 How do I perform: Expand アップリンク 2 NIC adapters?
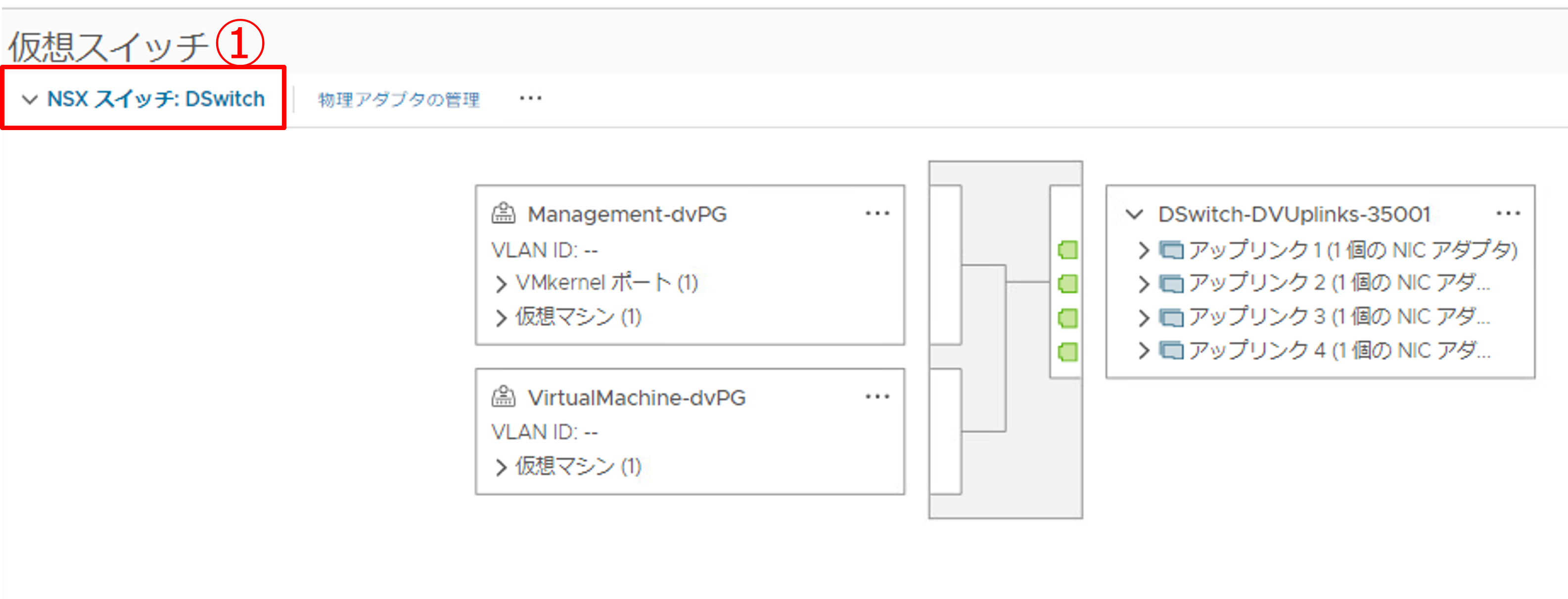(x=1144, y=284)
